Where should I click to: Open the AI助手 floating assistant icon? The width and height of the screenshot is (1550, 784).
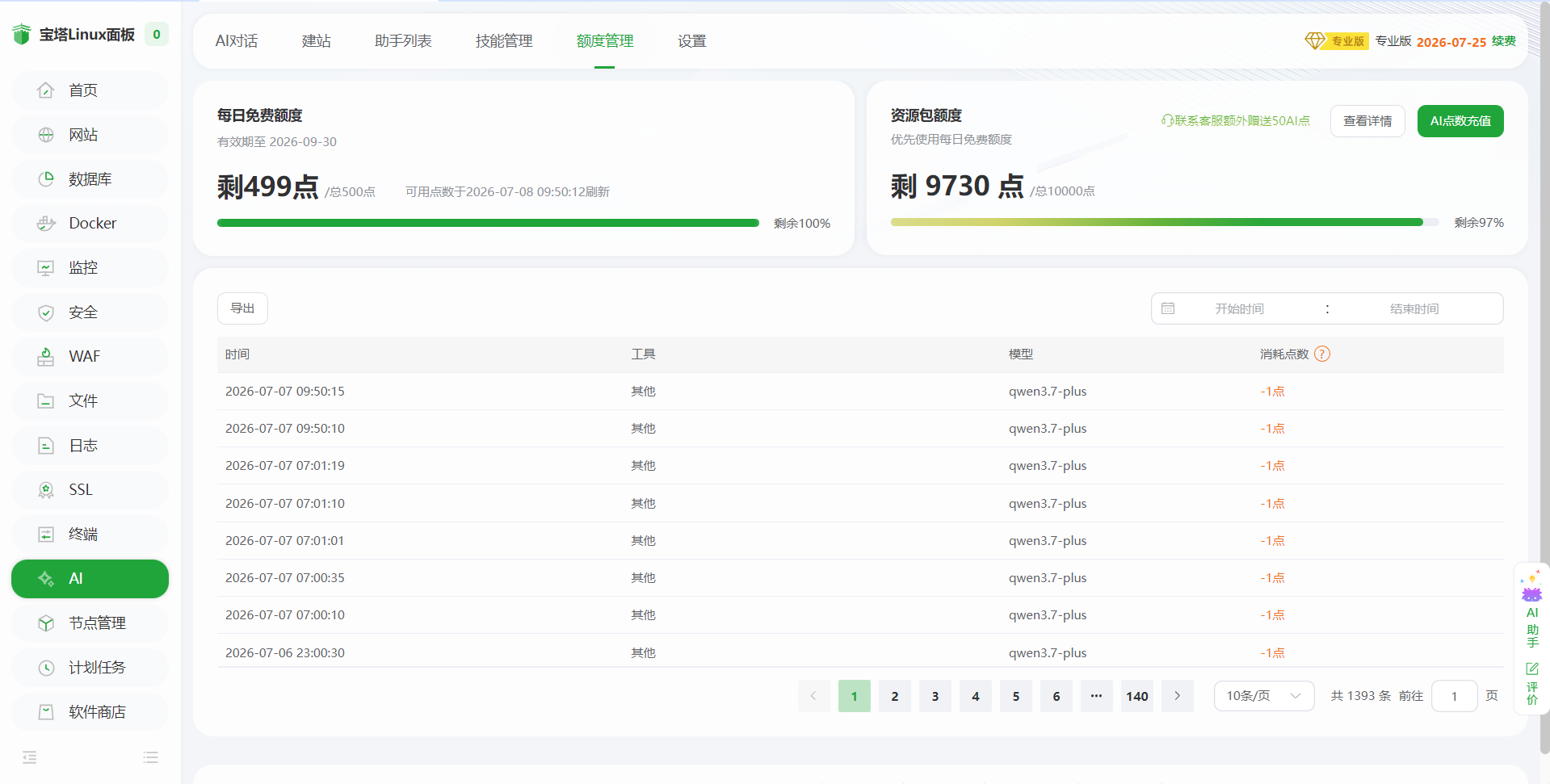click(x=1531, y=588)
